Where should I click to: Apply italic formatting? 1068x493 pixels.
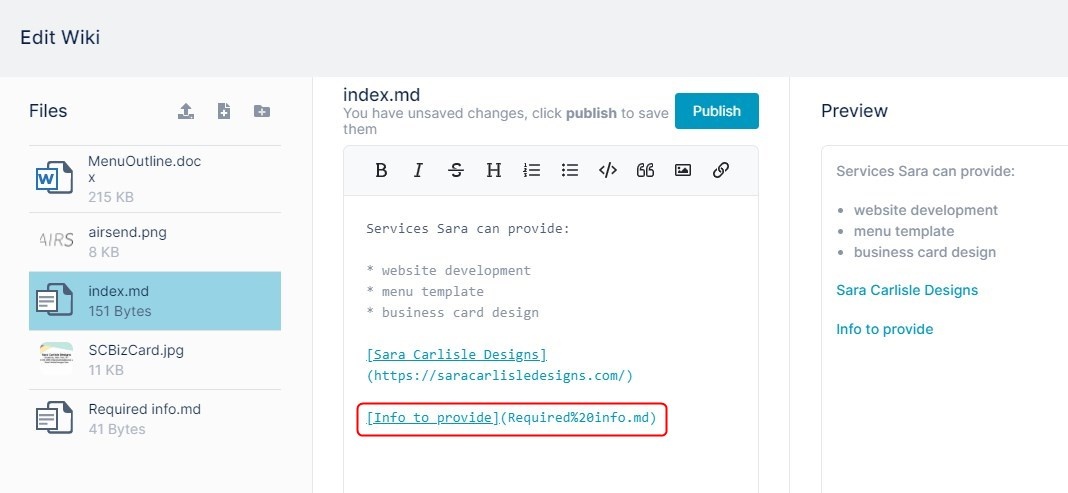[418, 170]
